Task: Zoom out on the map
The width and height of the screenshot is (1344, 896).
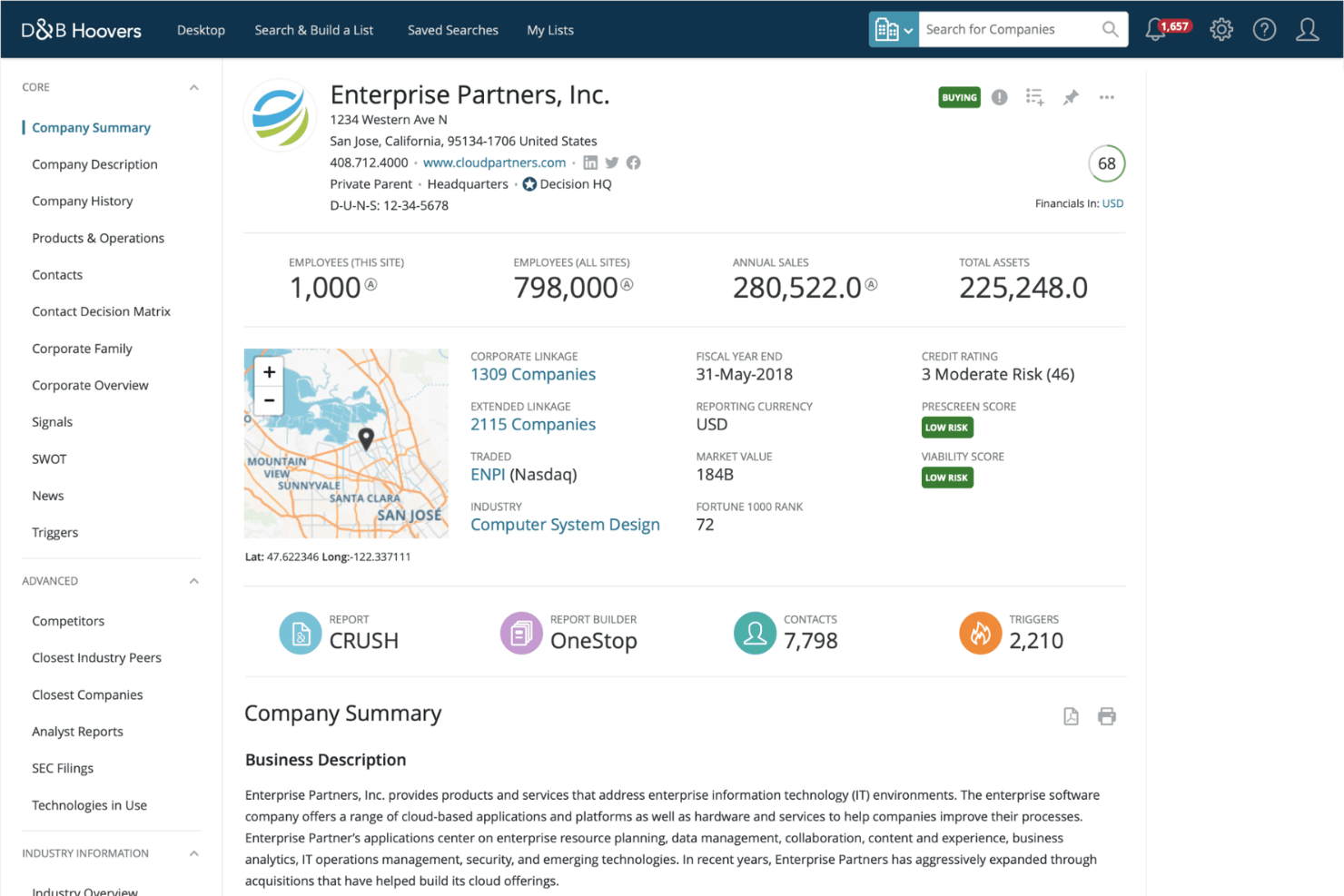Action: (x=269, y=400)
